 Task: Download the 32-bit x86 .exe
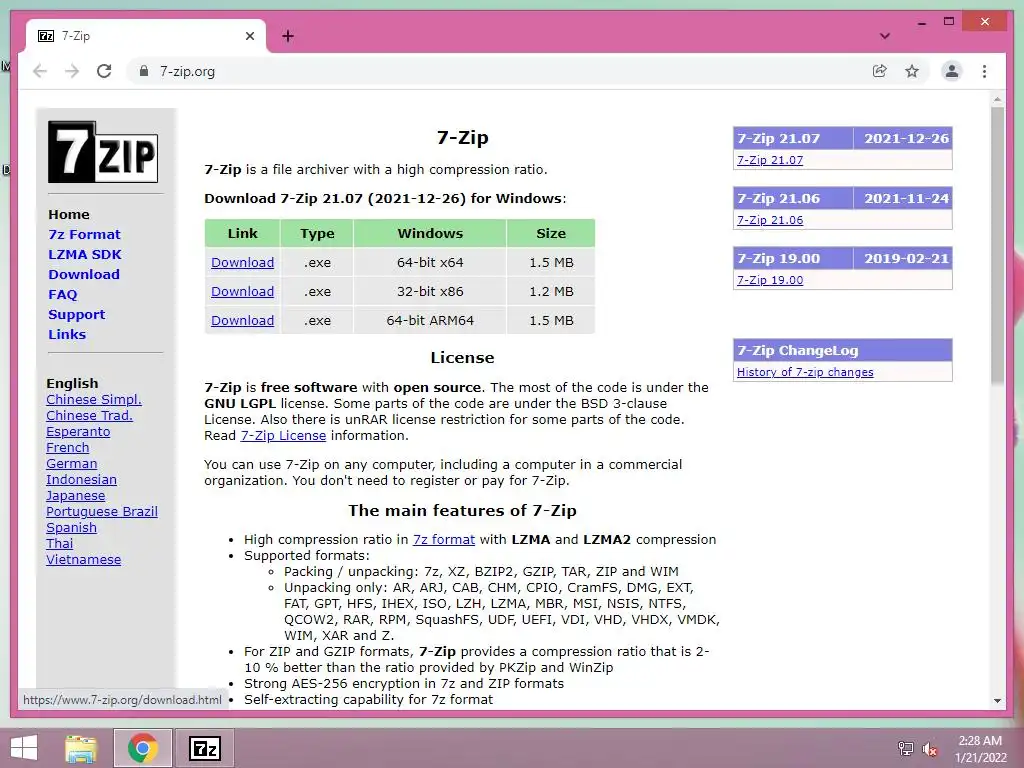pos(242,291)
